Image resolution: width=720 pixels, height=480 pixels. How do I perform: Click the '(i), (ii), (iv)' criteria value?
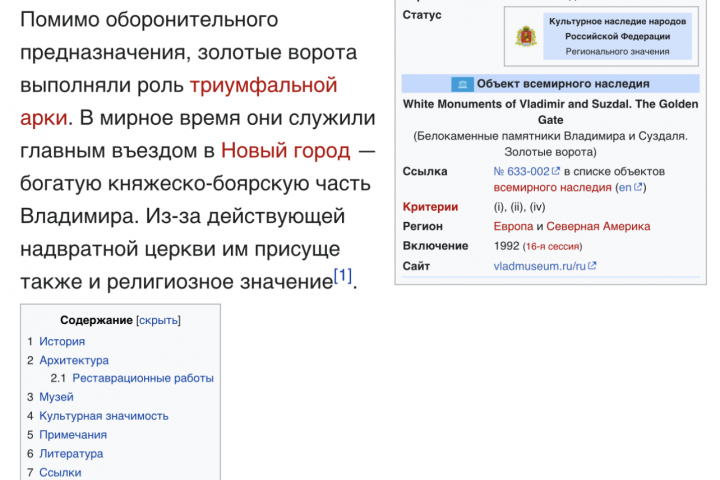point(519,207)
